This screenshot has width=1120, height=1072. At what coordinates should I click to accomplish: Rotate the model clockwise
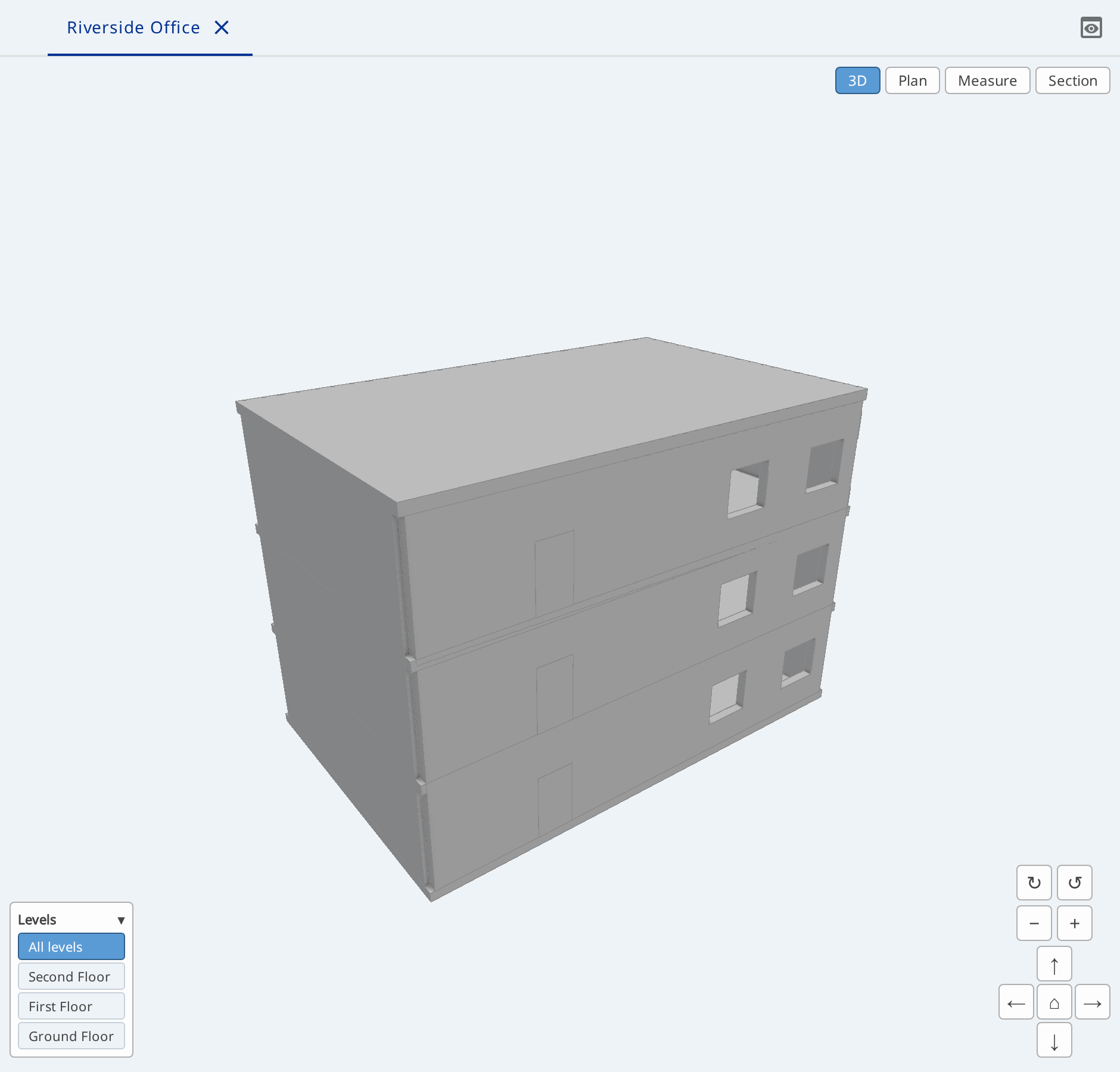pyautogui.click(x=1034, y=883)
